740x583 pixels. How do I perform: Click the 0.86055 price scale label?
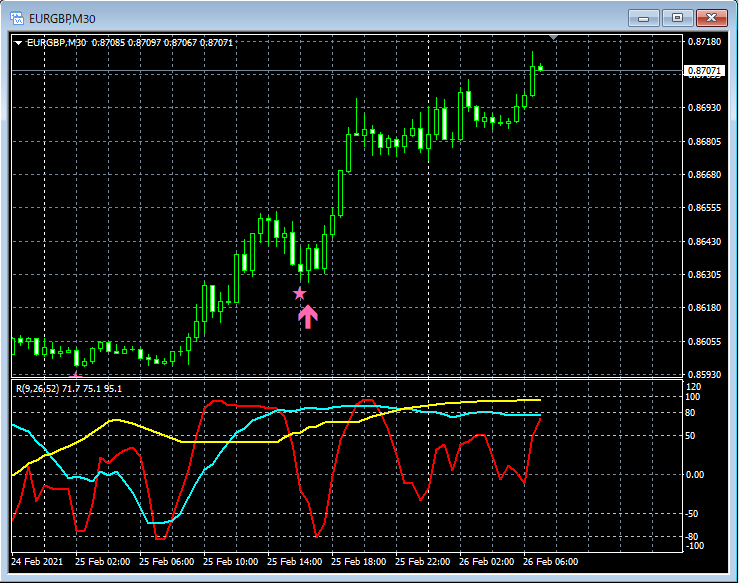(704, 342)
